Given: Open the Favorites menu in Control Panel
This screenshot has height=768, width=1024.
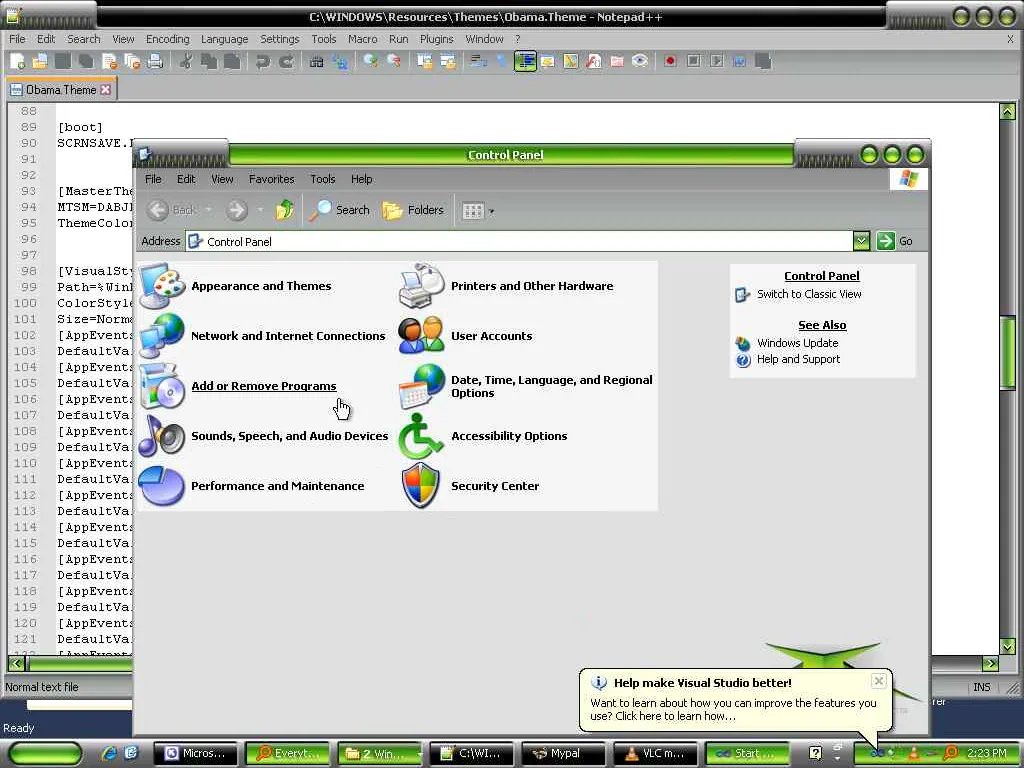Looking at the screenshot, I should [x=272, y=179].
